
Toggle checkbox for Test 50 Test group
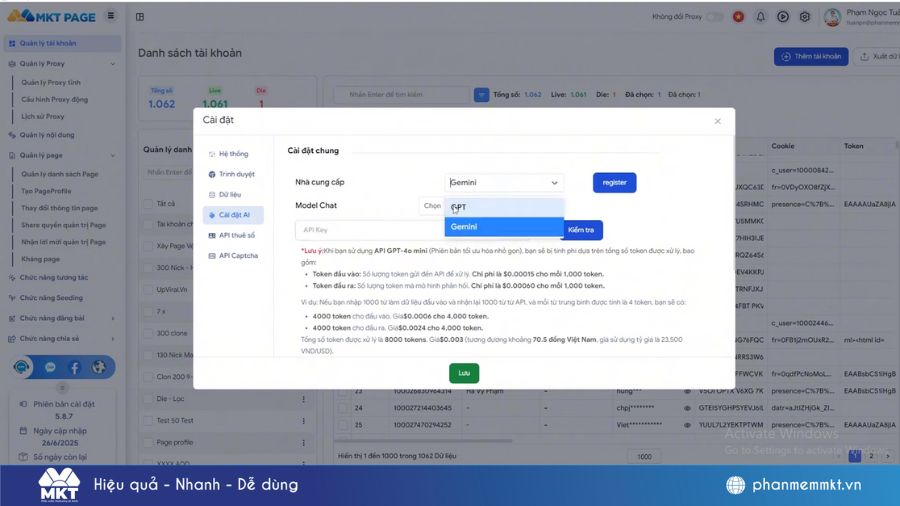148,421
